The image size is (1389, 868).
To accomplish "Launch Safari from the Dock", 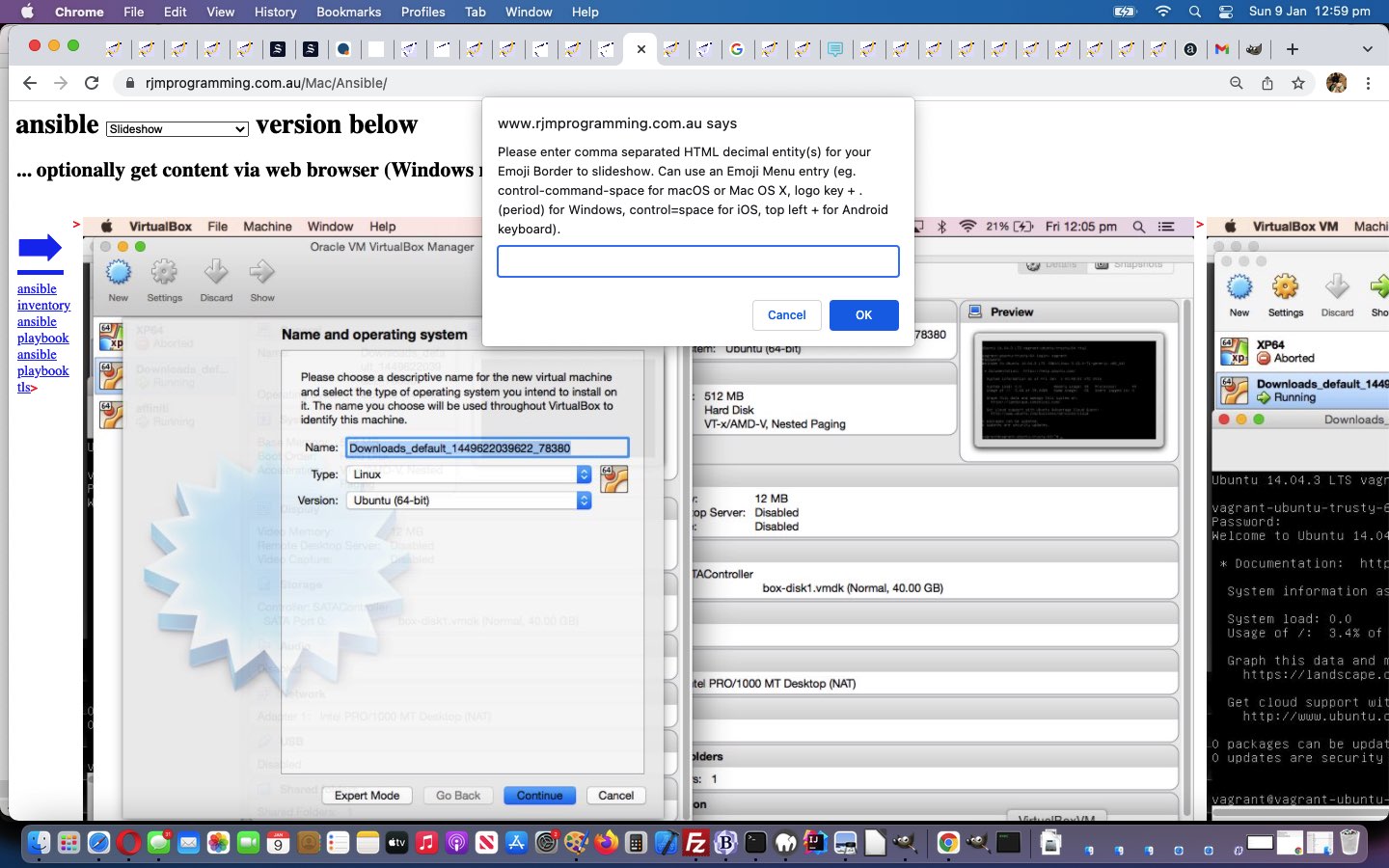I will pos(98,843).
